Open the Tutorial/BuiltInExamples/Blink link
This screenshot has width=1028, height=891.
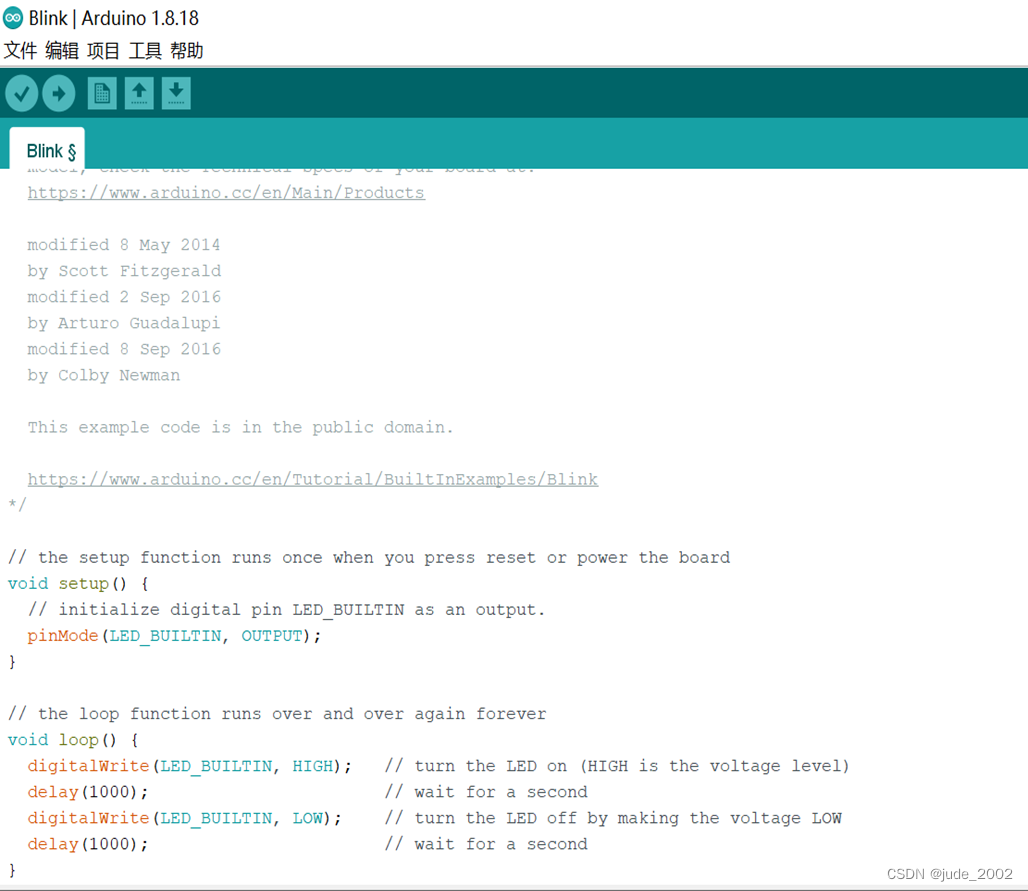pos(313,479)
